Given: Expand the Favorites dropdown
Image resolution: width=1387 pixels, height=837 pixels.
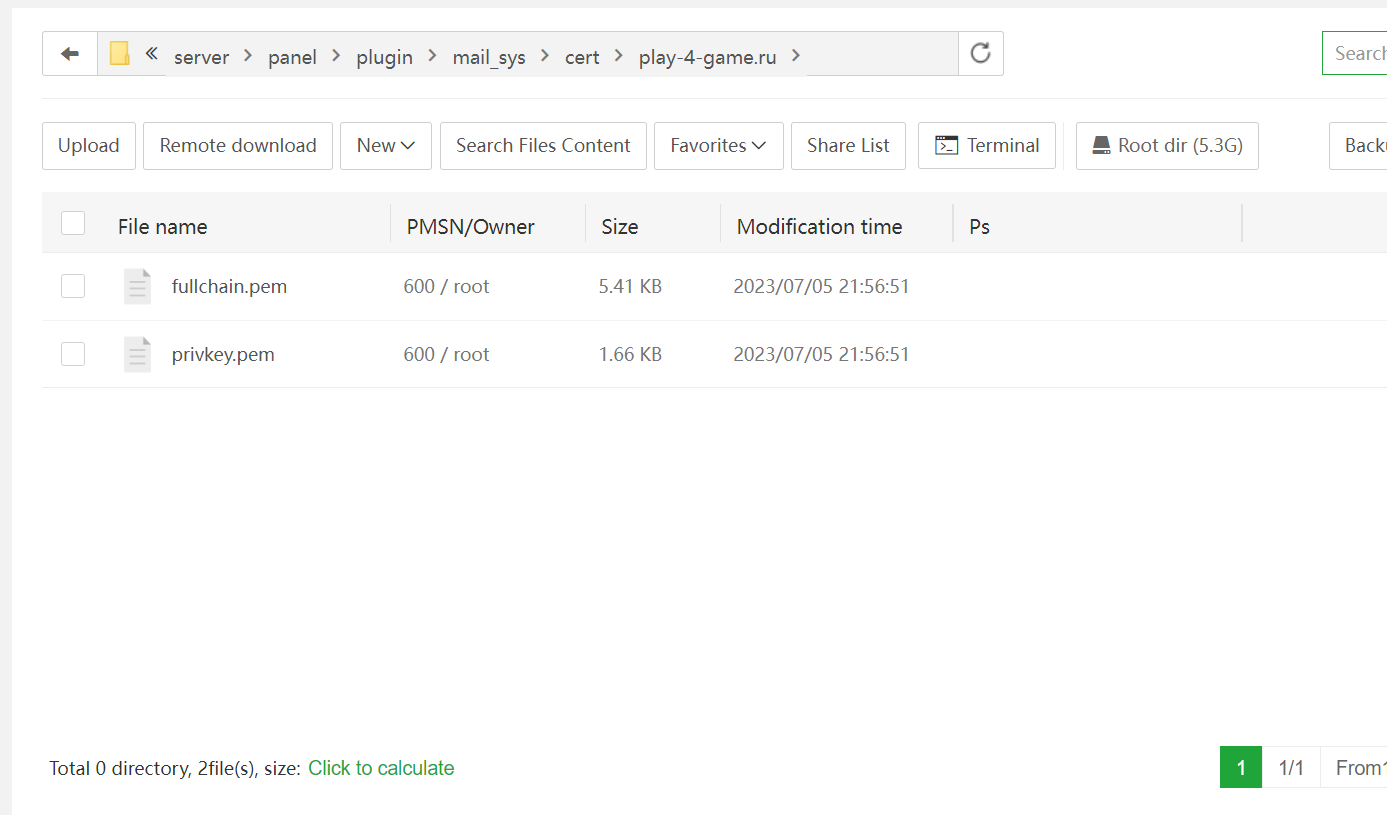Looking at the screenshot, I should pyautogui.click(x=719, y=146).
